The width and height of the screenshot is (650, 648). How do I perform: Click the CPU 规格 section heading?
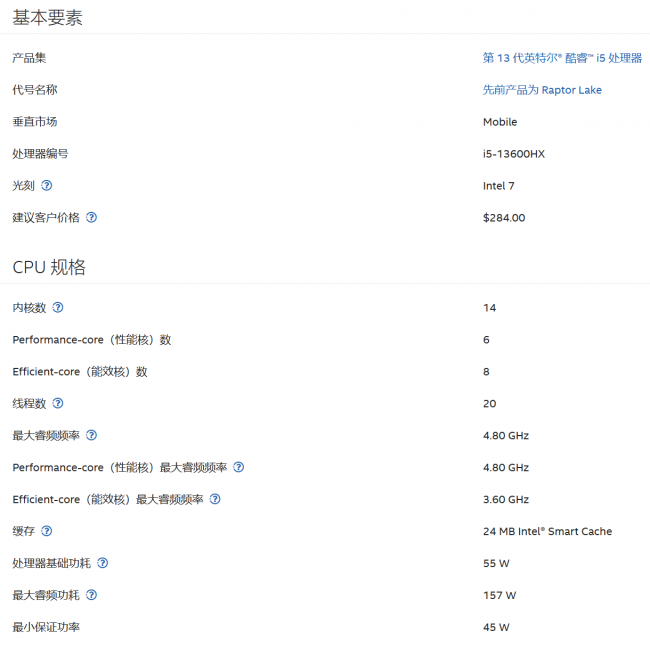(49, 267)
